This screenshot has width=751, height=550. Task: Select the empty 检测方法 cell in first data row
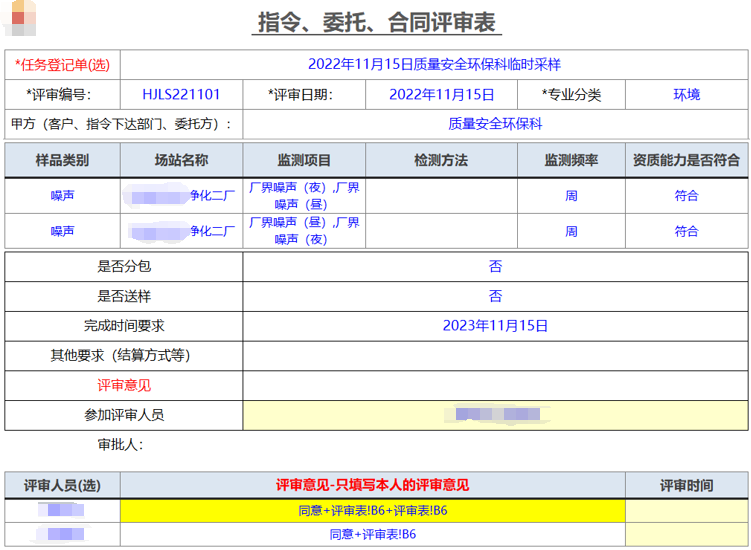tap(440, 196)
